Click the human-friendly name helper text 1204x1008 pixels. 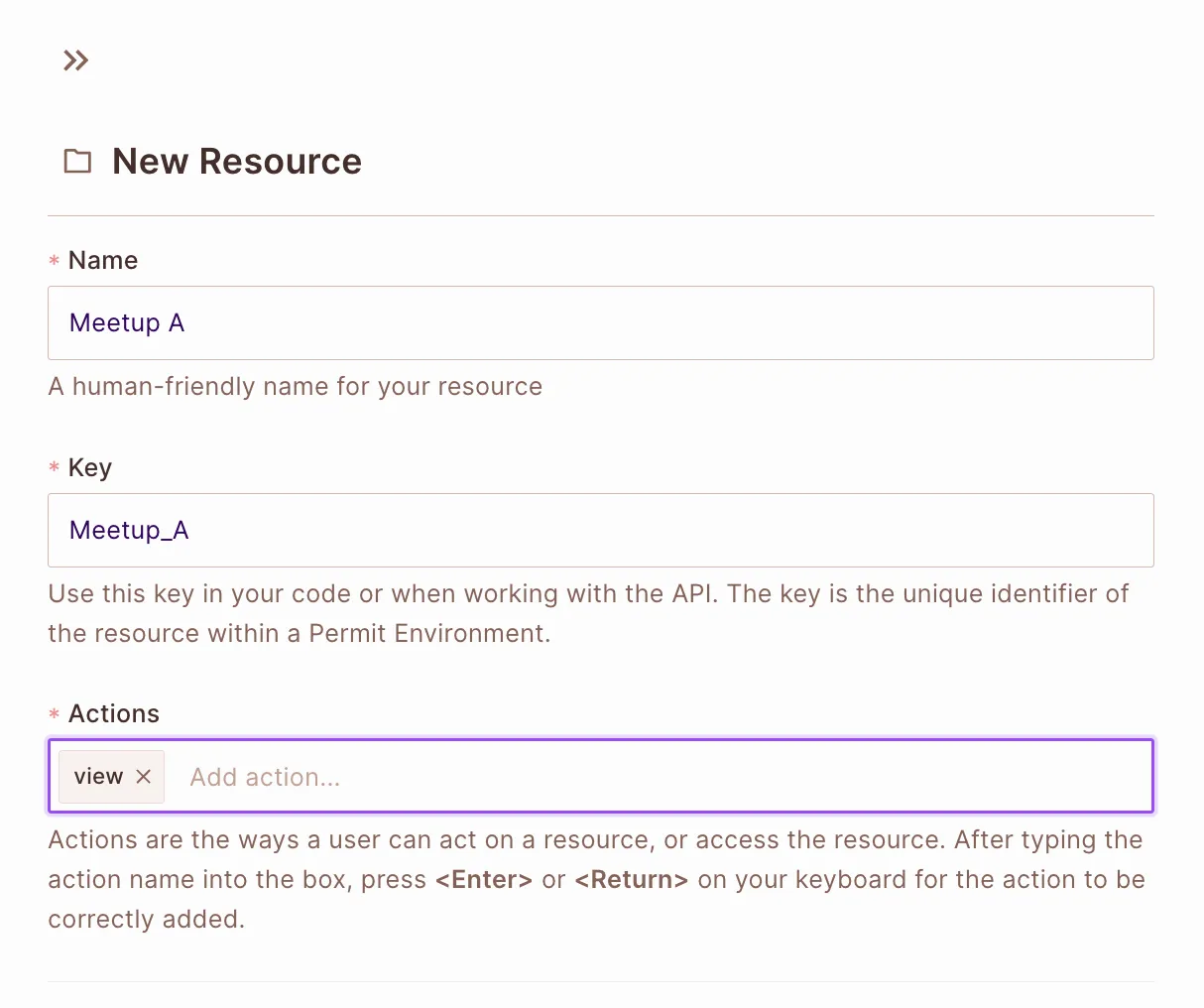coord(296,387)
